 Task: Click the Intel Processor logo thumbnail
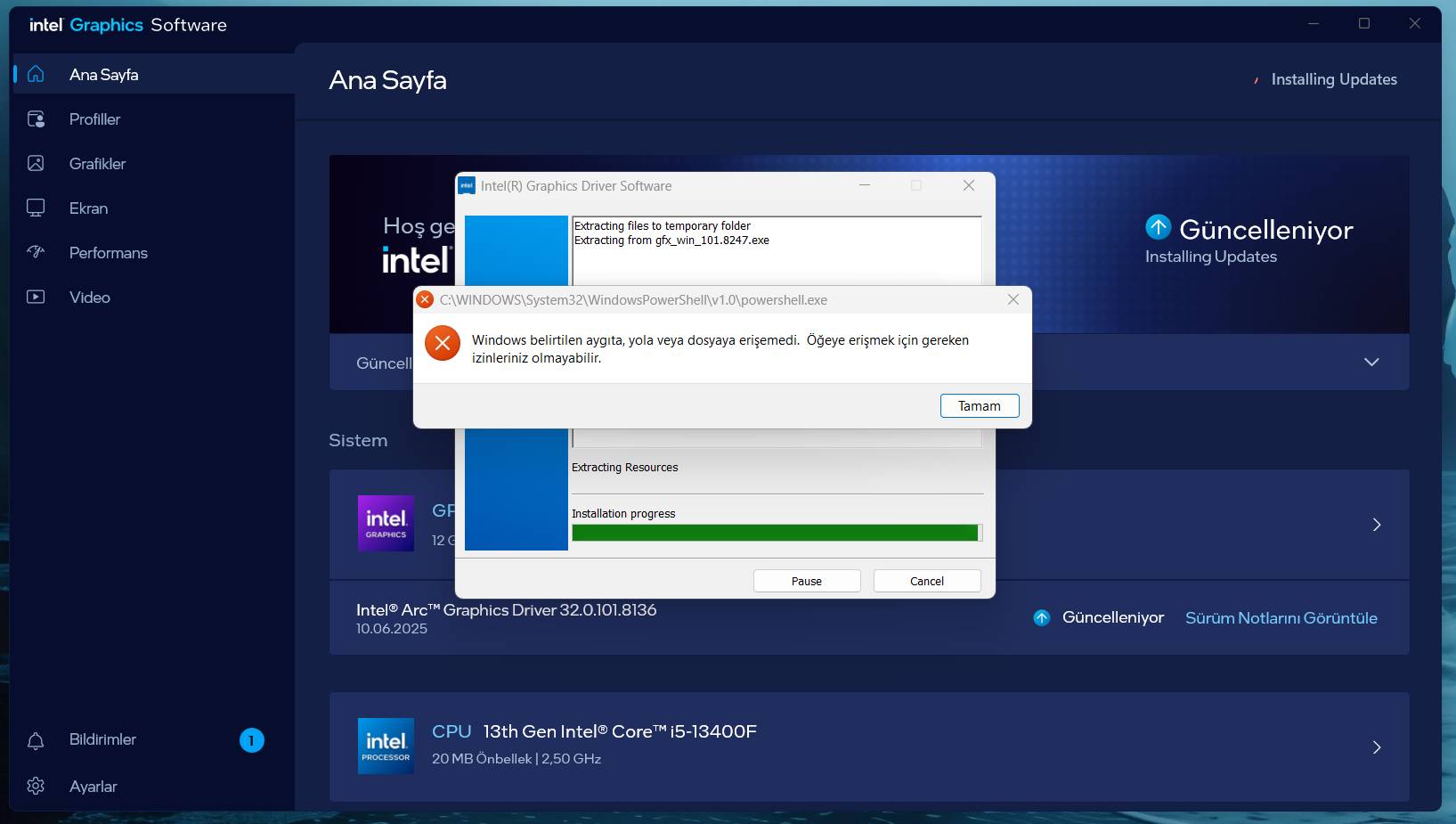pos(386,746)
